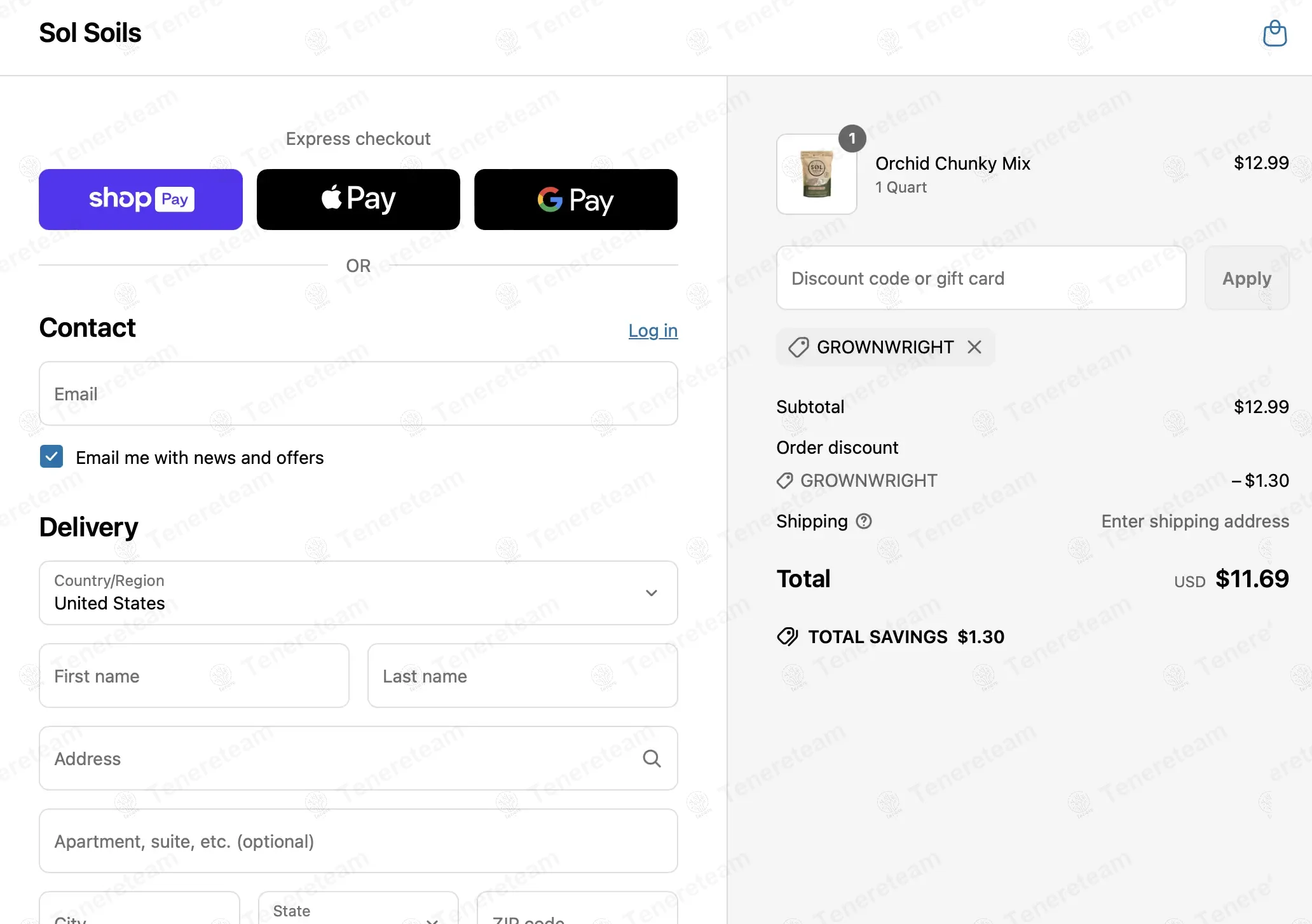Pay with Google Pay

click(576, 200)
